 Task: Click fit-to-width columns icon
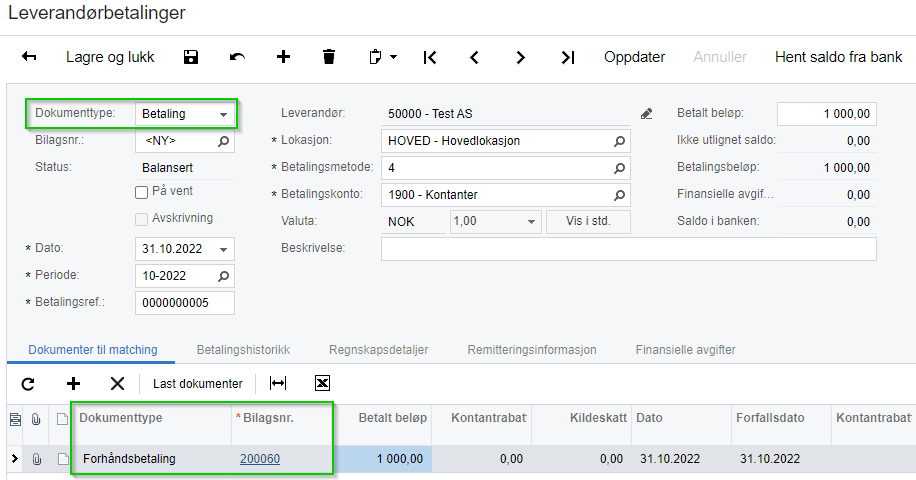click(x=278, y=383)
